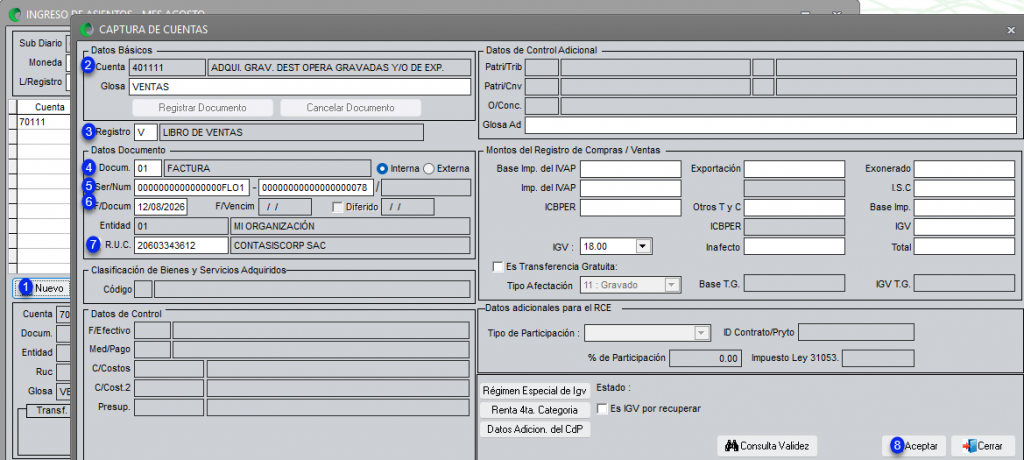Click the 70111 cell in Ingreso de Asientos grid

(44, 122)
